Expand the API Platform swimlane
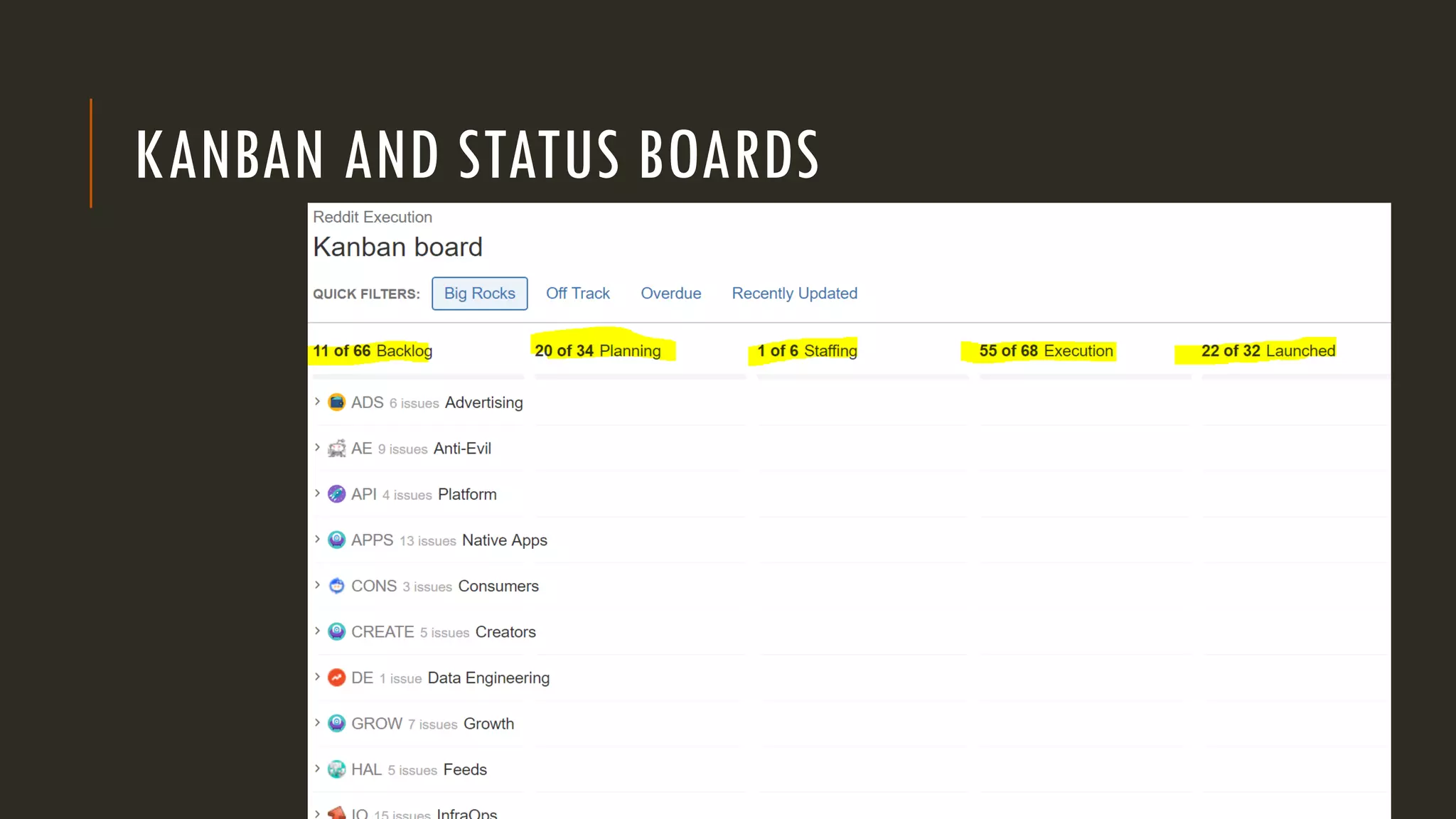This screenshot has height=819, width=1456. [317, 493]
